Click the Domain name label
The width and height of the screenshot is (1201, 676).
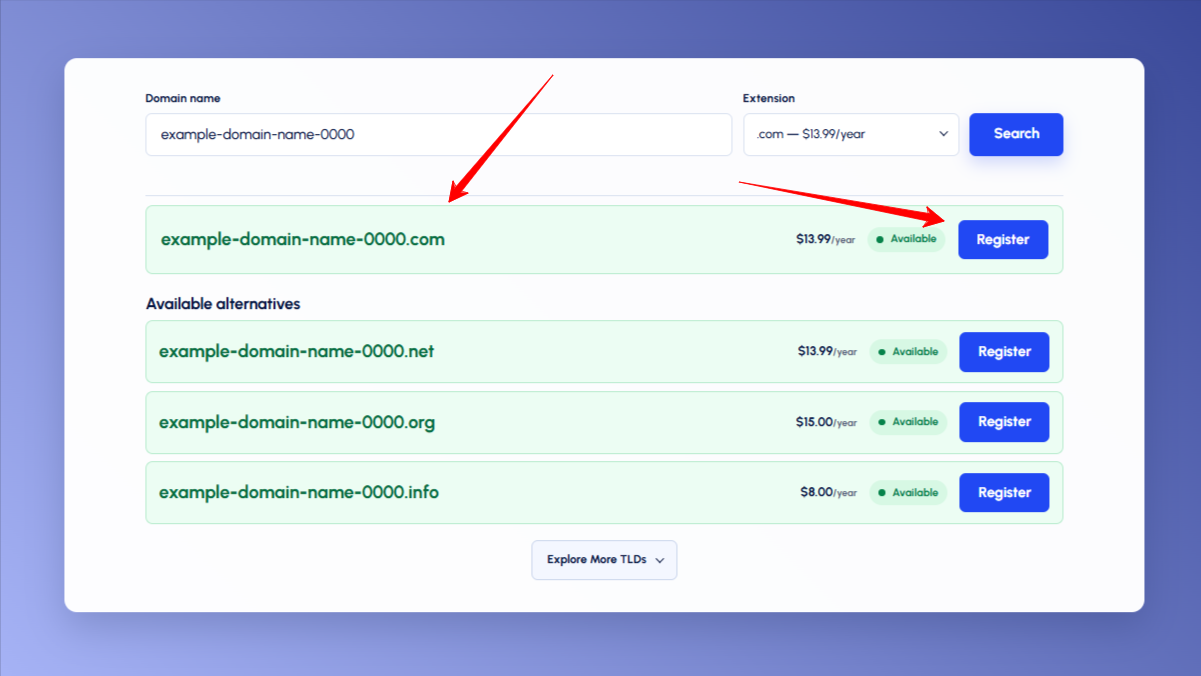[x=183, y=99]
